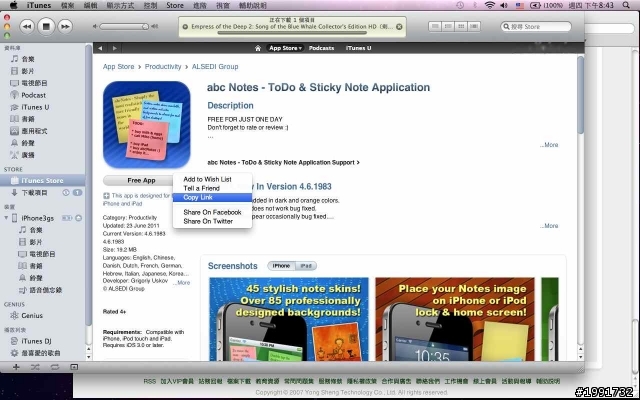Image resolution: width=640 pixels, height=400 pixels.
Task: Expand languages list More link
Action: [x=181, y=282]
